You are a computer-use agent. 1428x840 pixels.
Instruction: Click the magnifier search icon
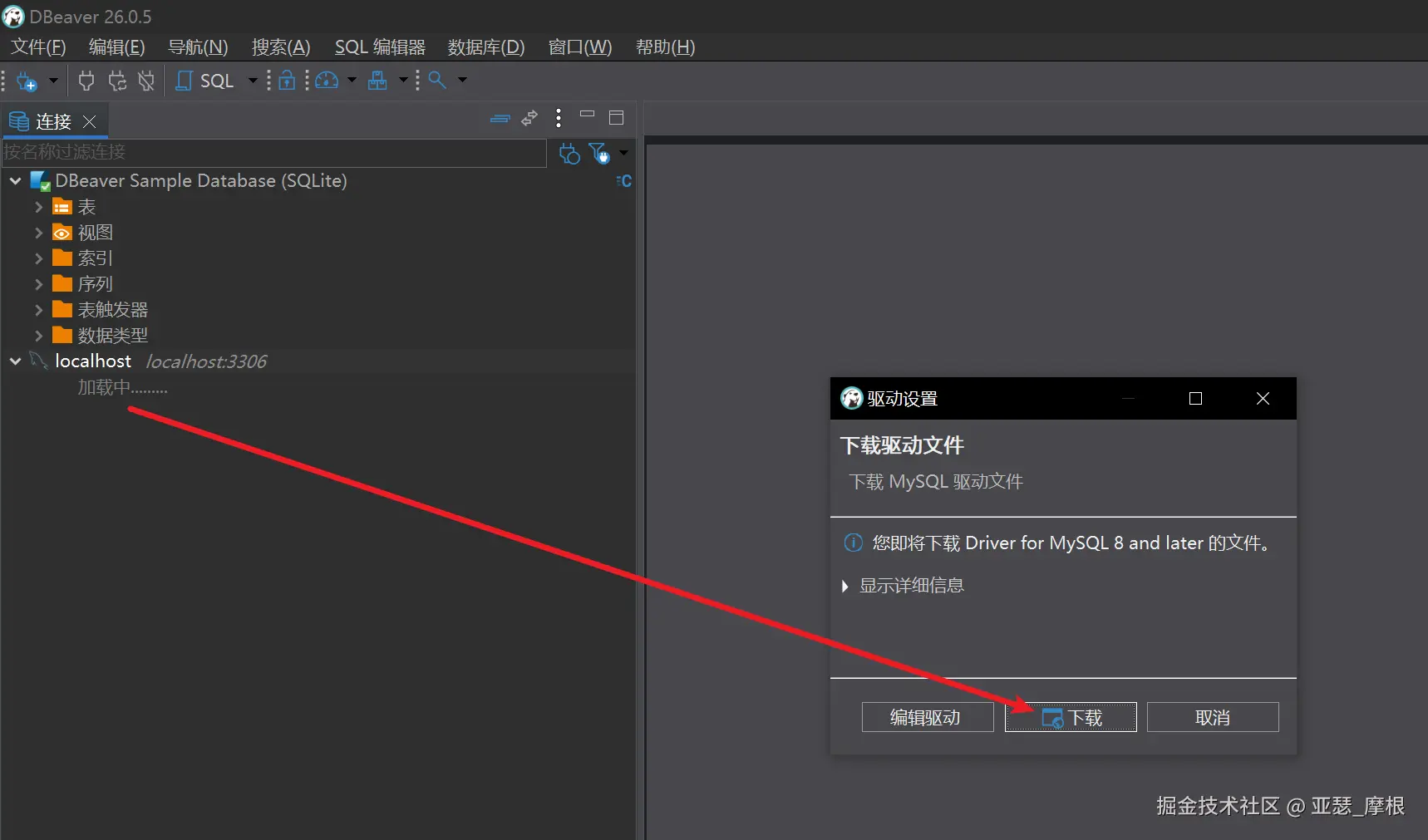(437, 81)
